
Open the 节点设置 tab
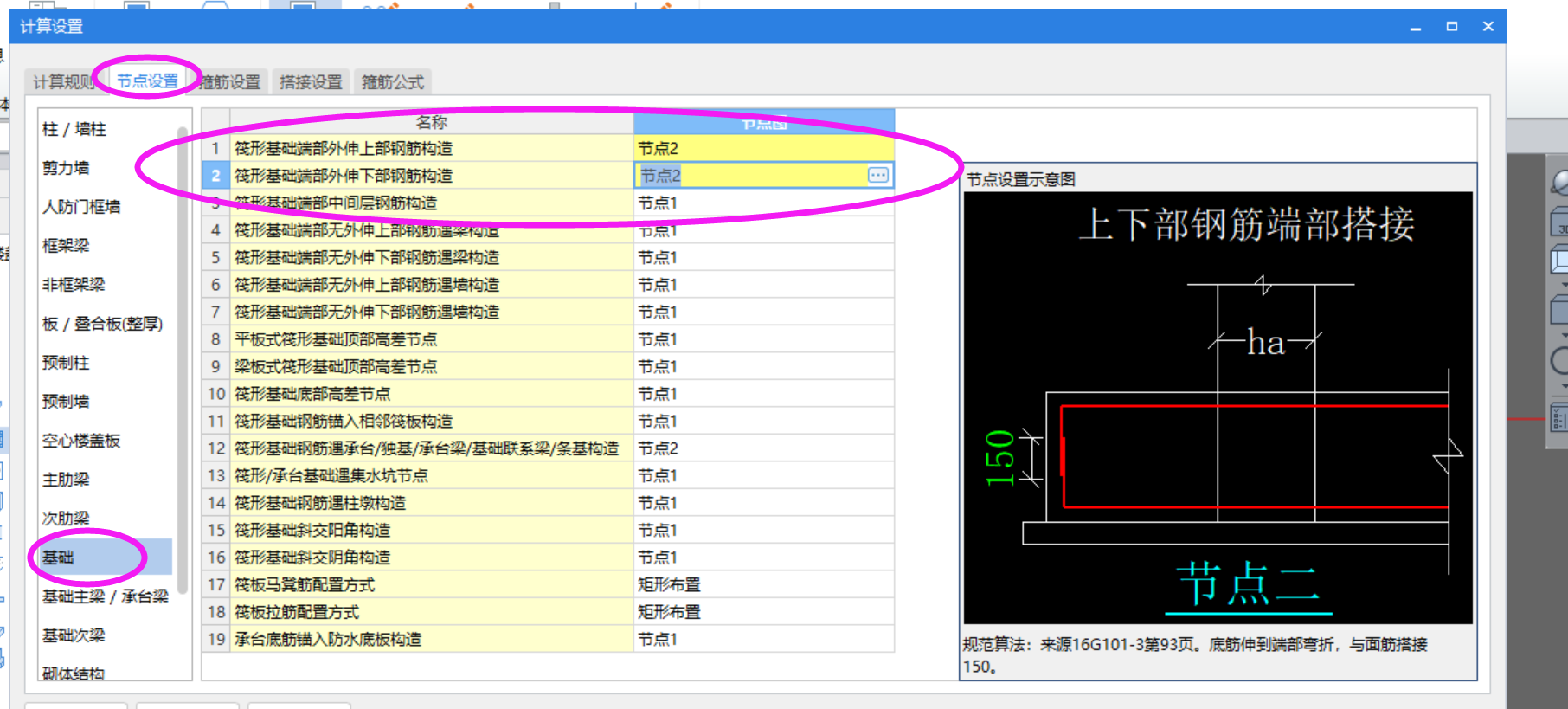click(x=147, y=81)
